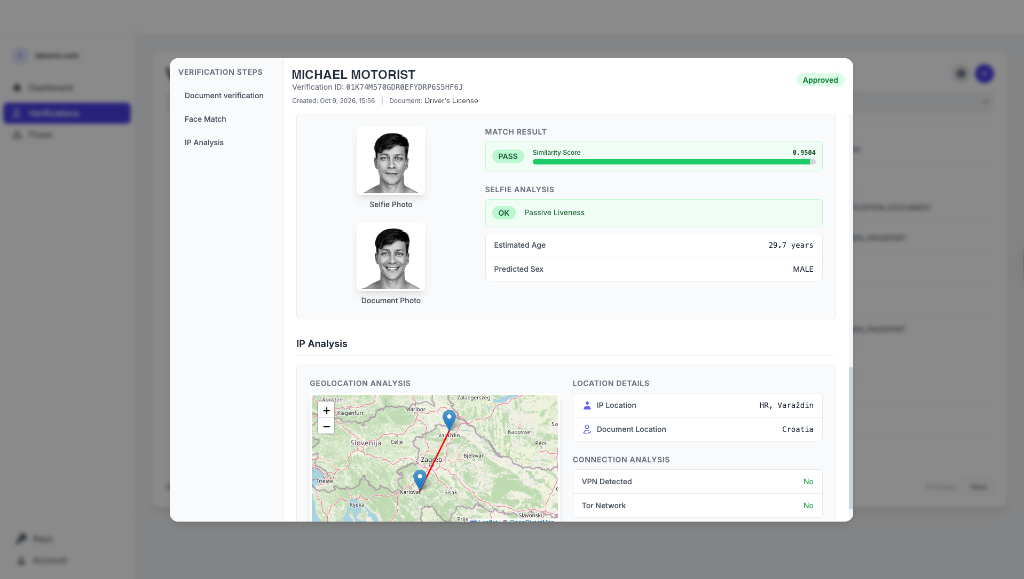Viewport: 1024px width, 579px height.
Task: Click the Similarity Score progress bar
Action: click(674, 162)
